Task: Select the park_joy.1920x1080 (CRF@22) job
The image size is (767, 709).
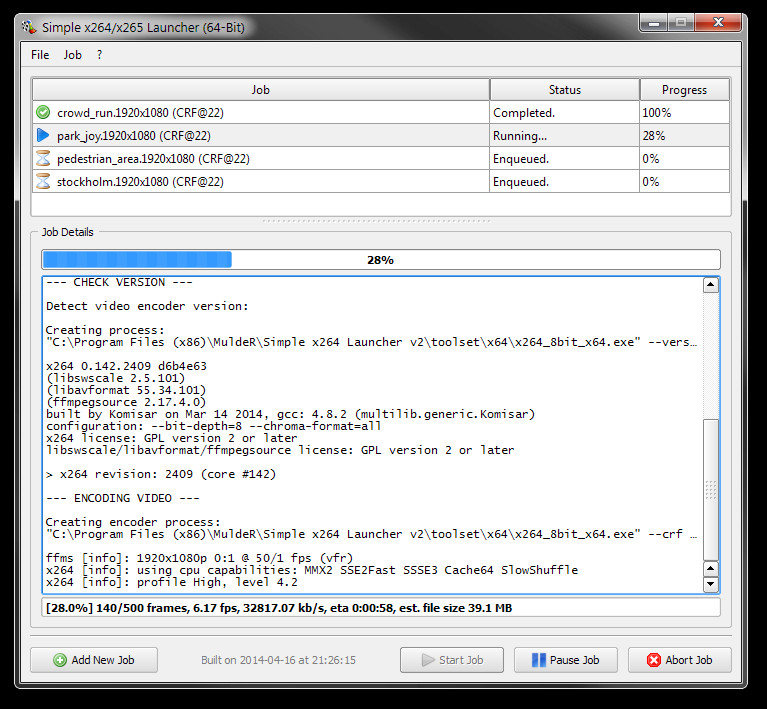Action: [261, 136]
